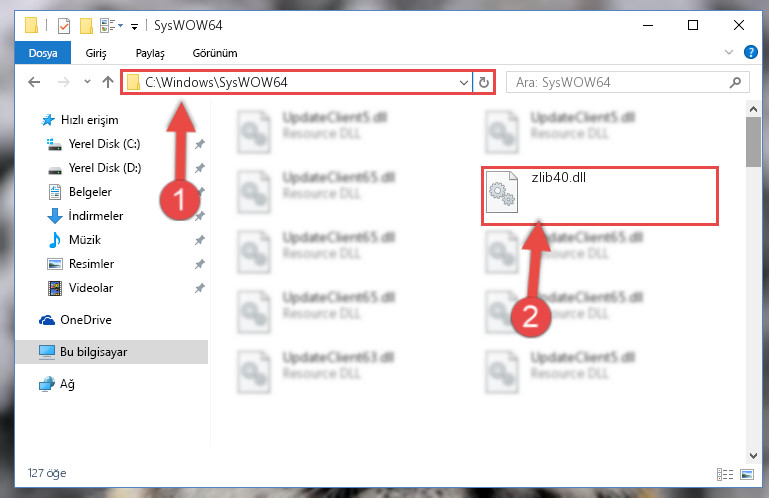
Task: Open the Görünüm ribbon tab
Action: pyautogui.click(x=215, y=53)
